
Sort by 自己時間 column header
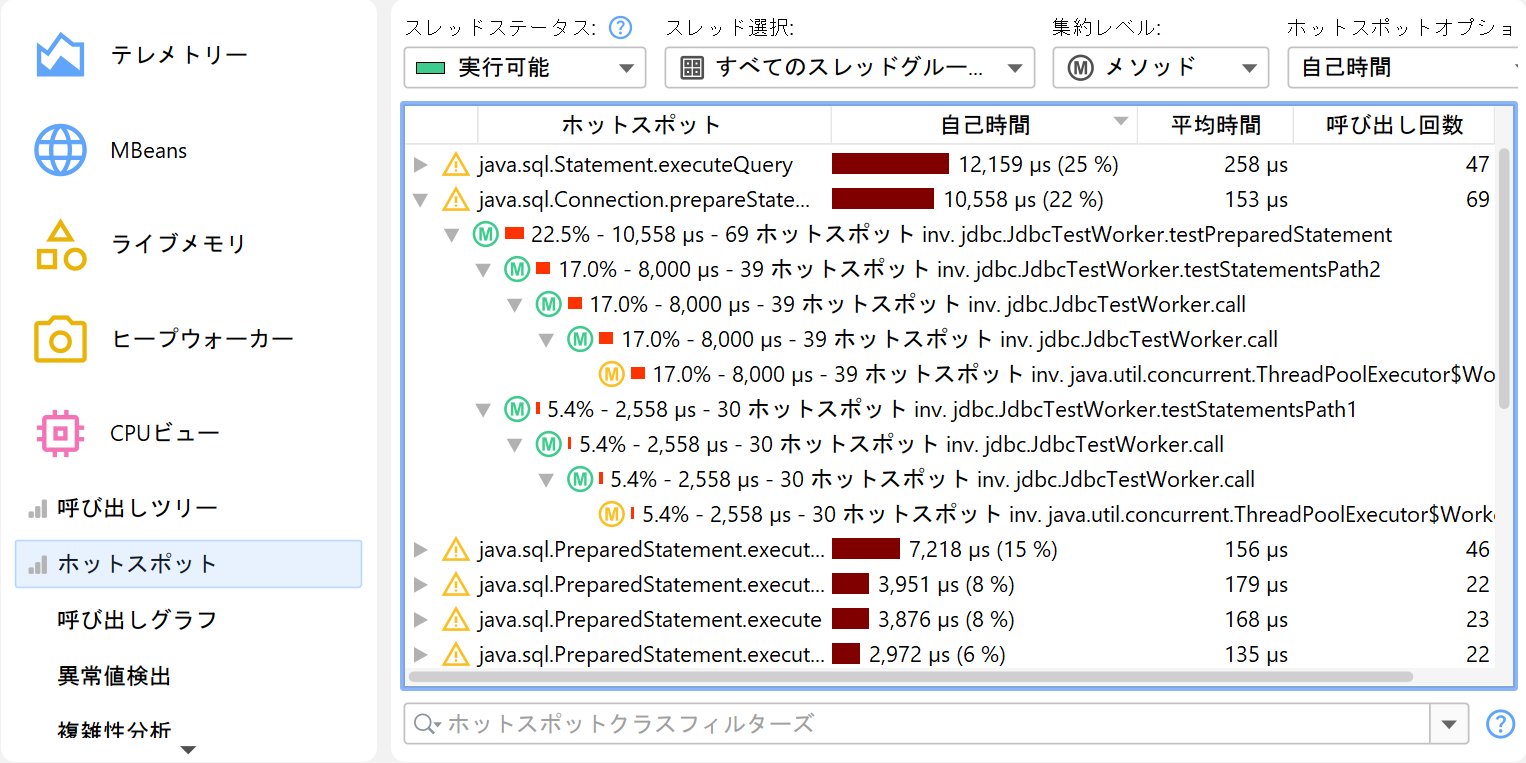click(984, 125)
